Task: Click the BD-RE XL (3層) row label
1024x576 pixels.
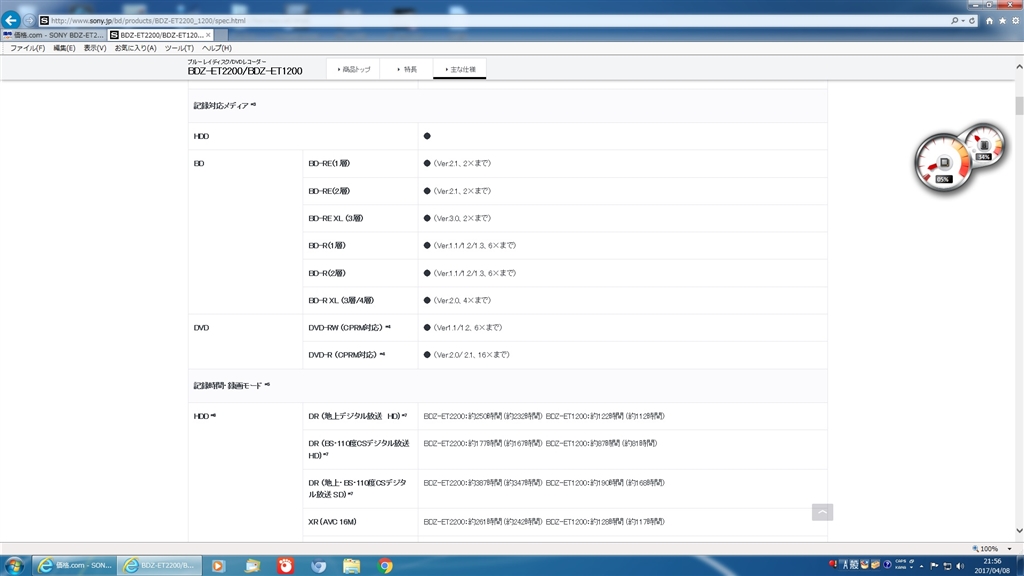Action: (336, 219)
